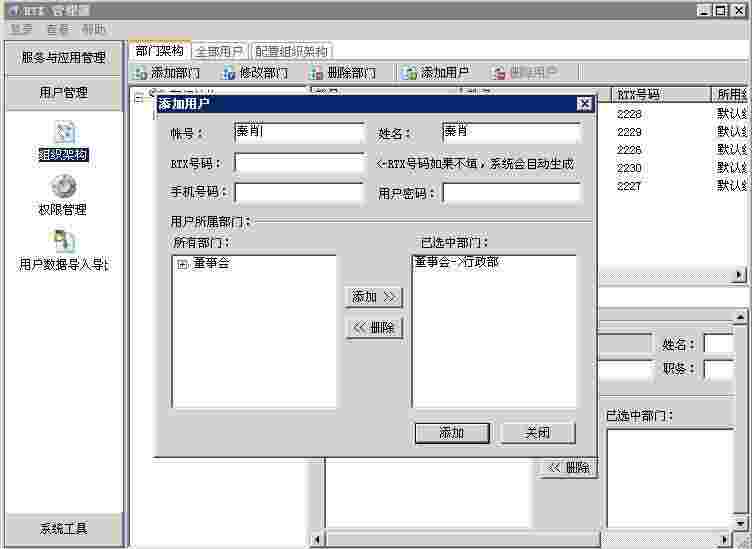Click the 添加 >> button between department lists
The height and width of the screenshot is (549, 752).
click(x=374, y=297)
